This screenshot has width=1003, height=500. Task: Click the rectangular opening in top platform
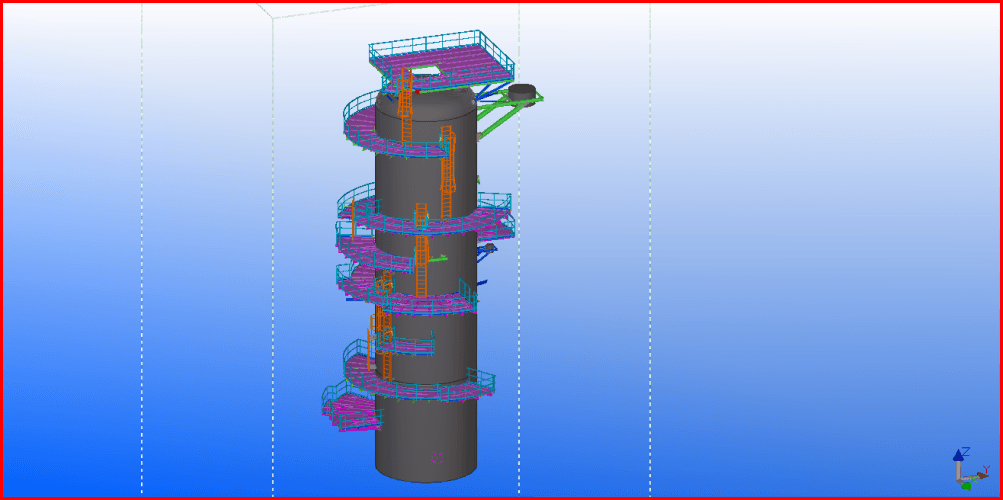[x=425, y=70]
